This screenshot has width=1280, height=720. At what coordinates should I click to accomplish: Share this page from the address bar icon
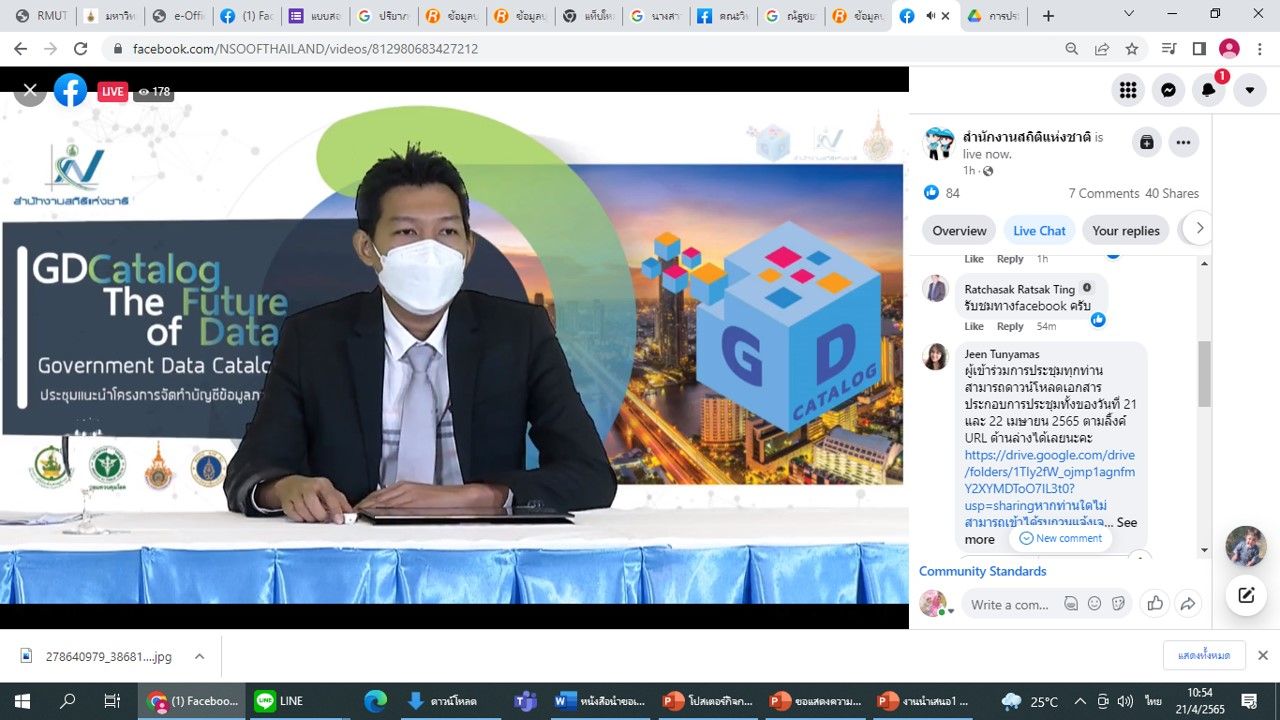pyautogui.click(x=1101, y=48)
